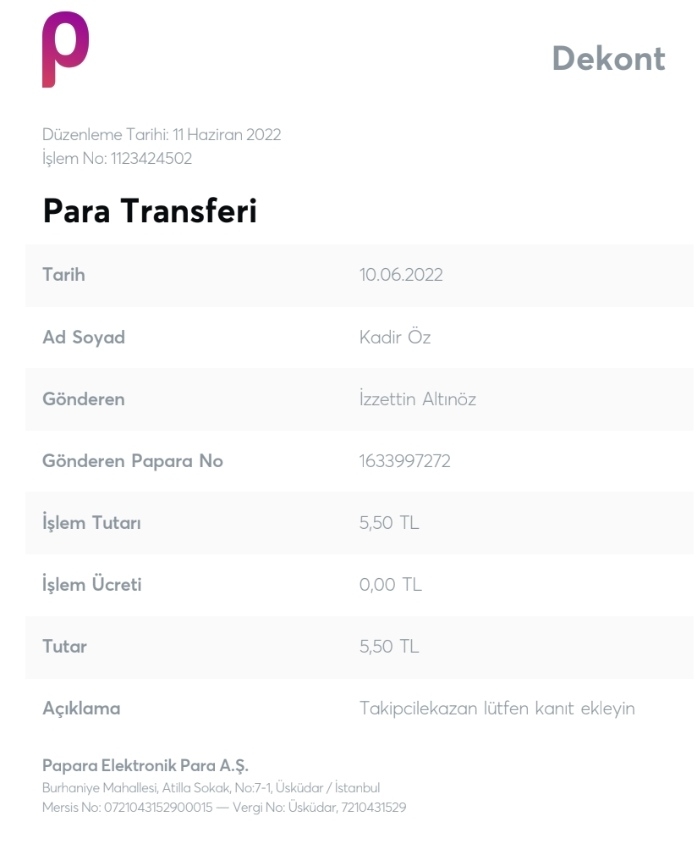This screenshot has width=699, height=856.
Task: Click the İşlem Tutarı label
Action: click(x=92, y=522)
